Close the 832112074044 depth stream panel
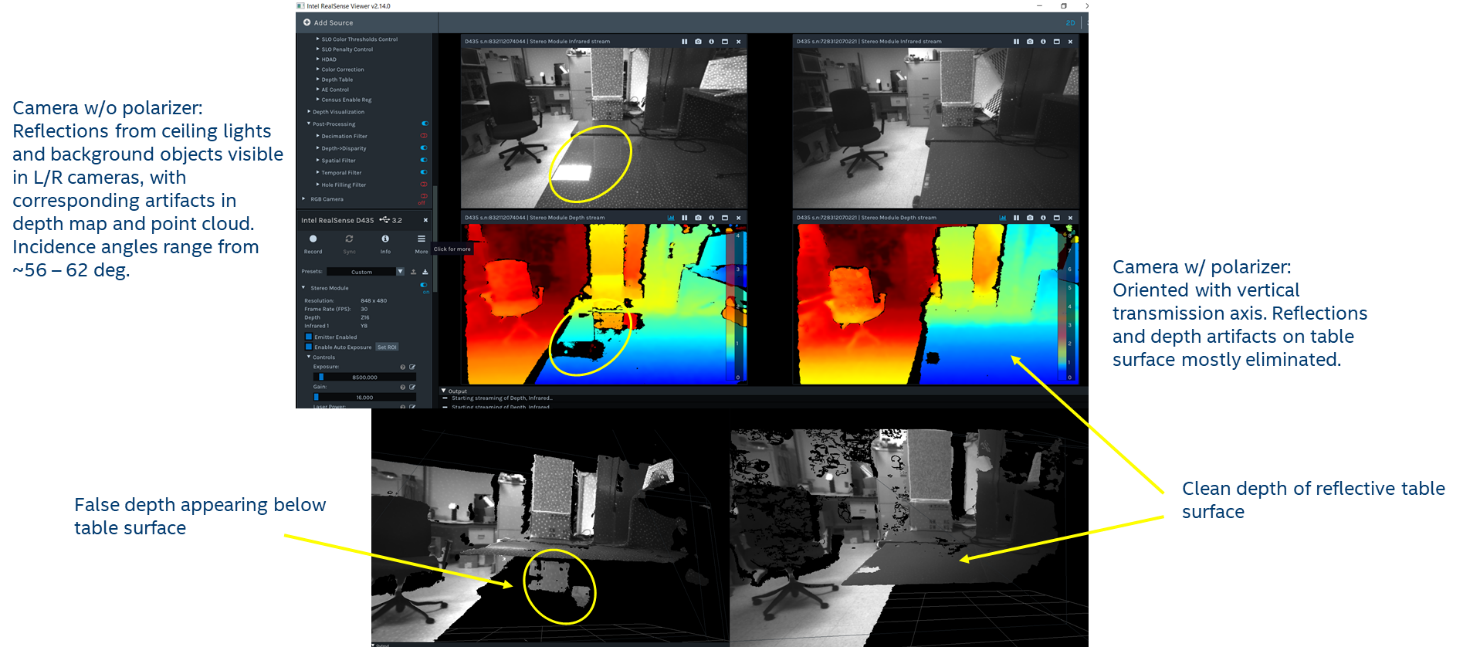The image size is (1463, 647). [x=739, y=217]
